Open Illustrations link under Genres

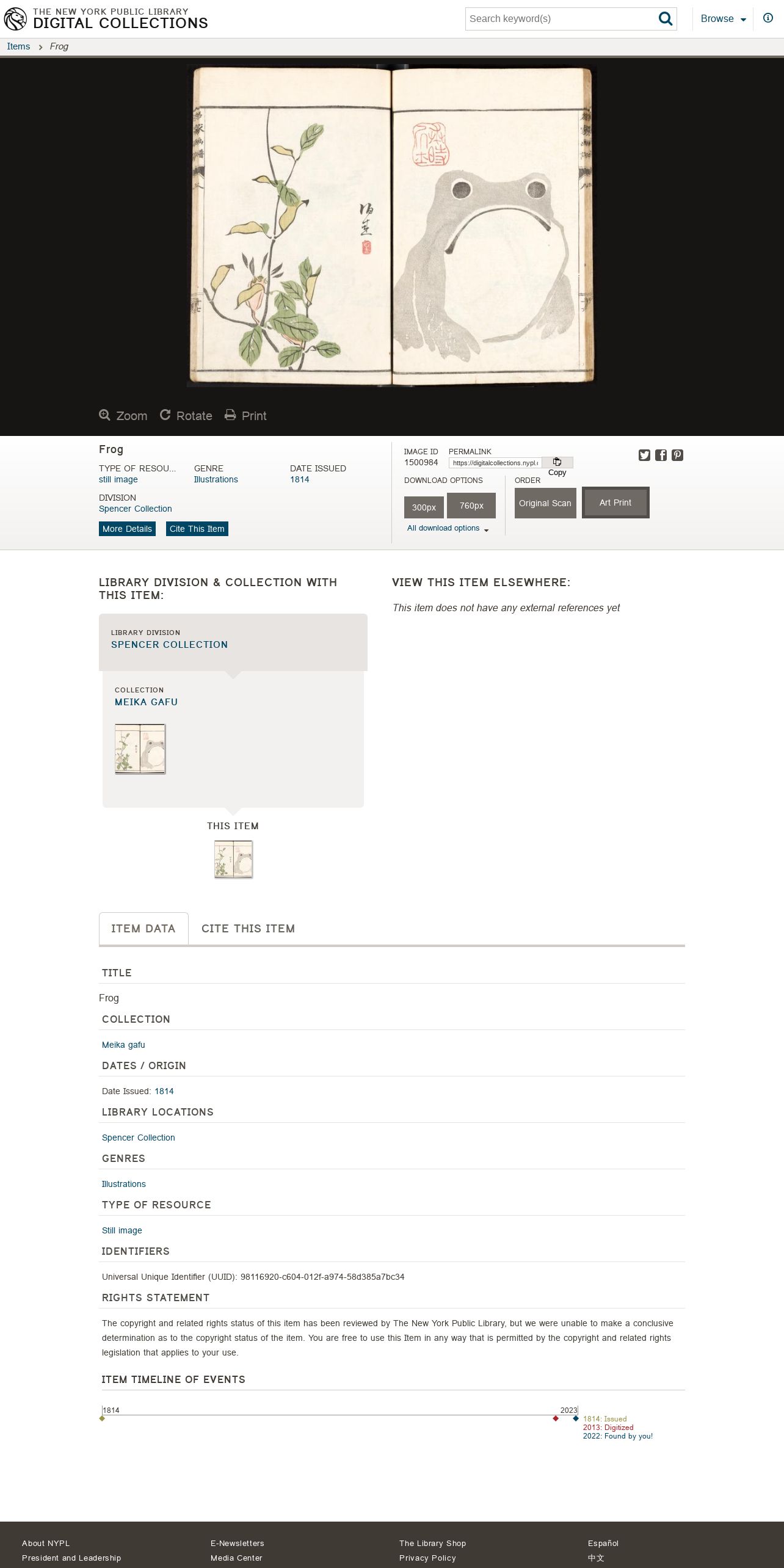click(x=124, y=1184)
